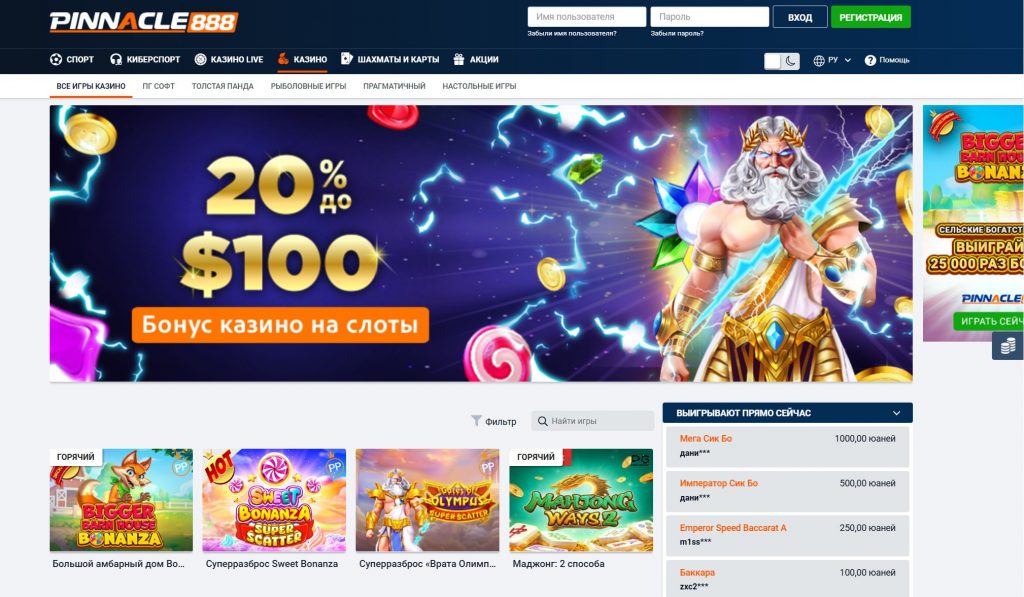Click the game search field

click(592, 421)
